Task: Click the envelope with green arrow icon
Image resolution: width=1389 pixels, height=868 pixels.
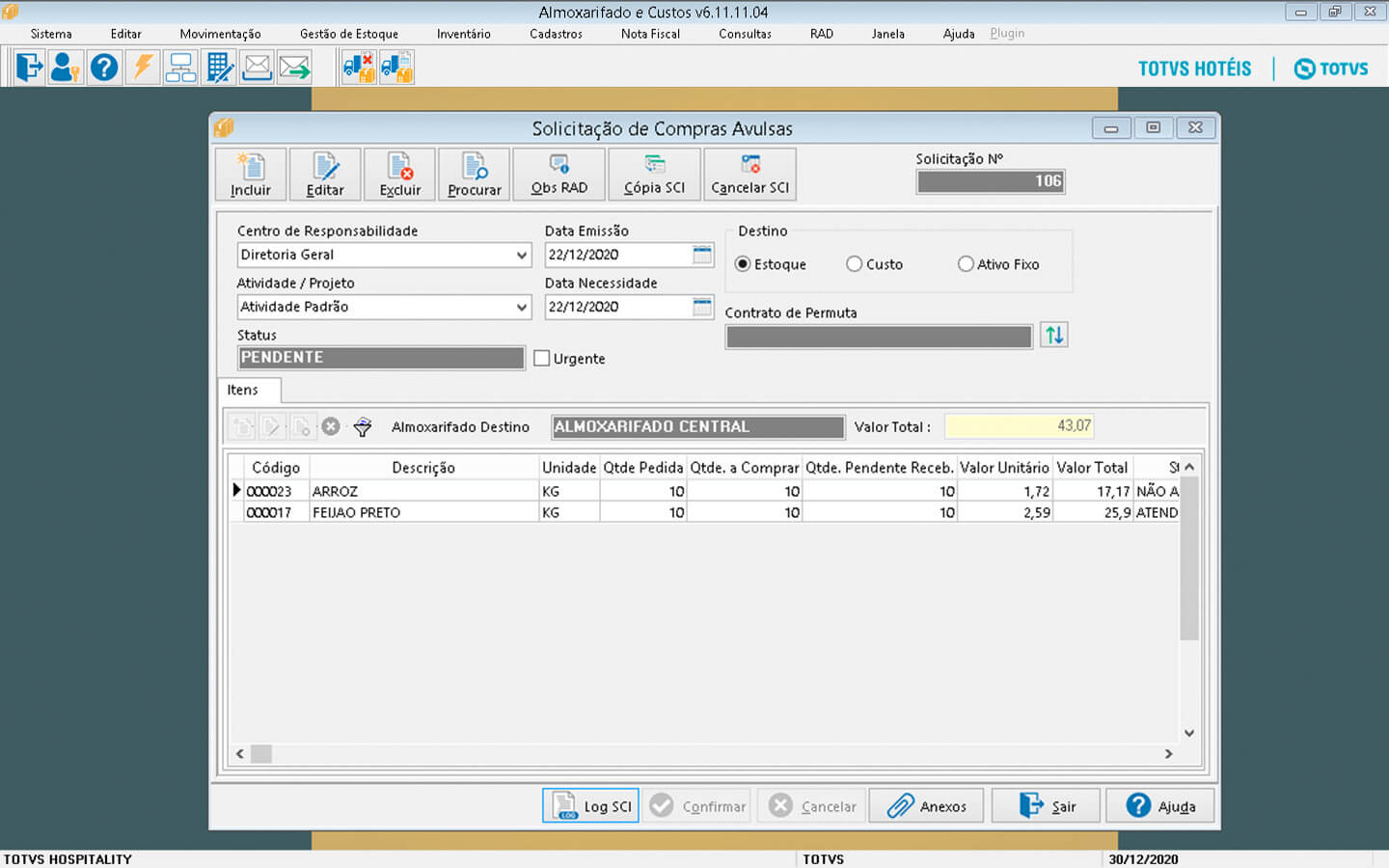Action: coord(294,68)
